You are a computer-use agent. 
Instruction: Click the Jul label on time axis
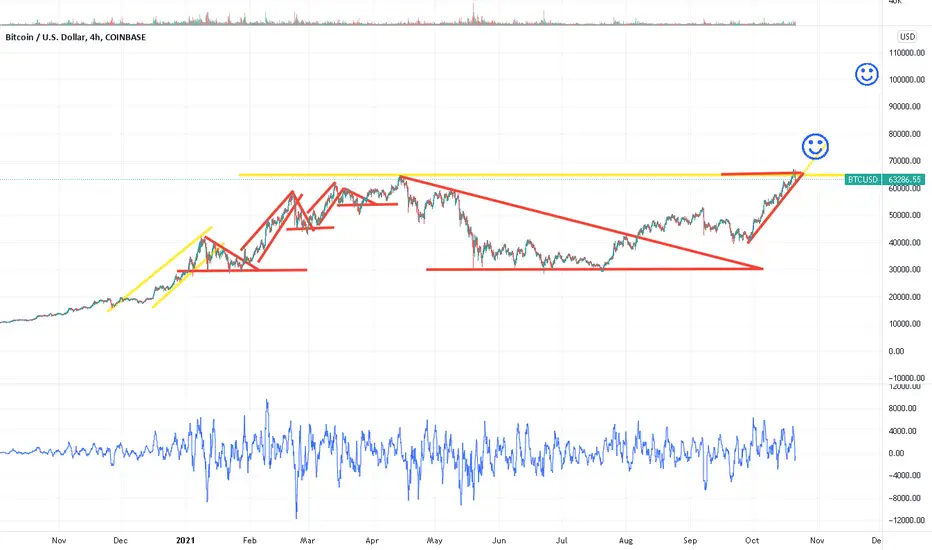point(561,540)
